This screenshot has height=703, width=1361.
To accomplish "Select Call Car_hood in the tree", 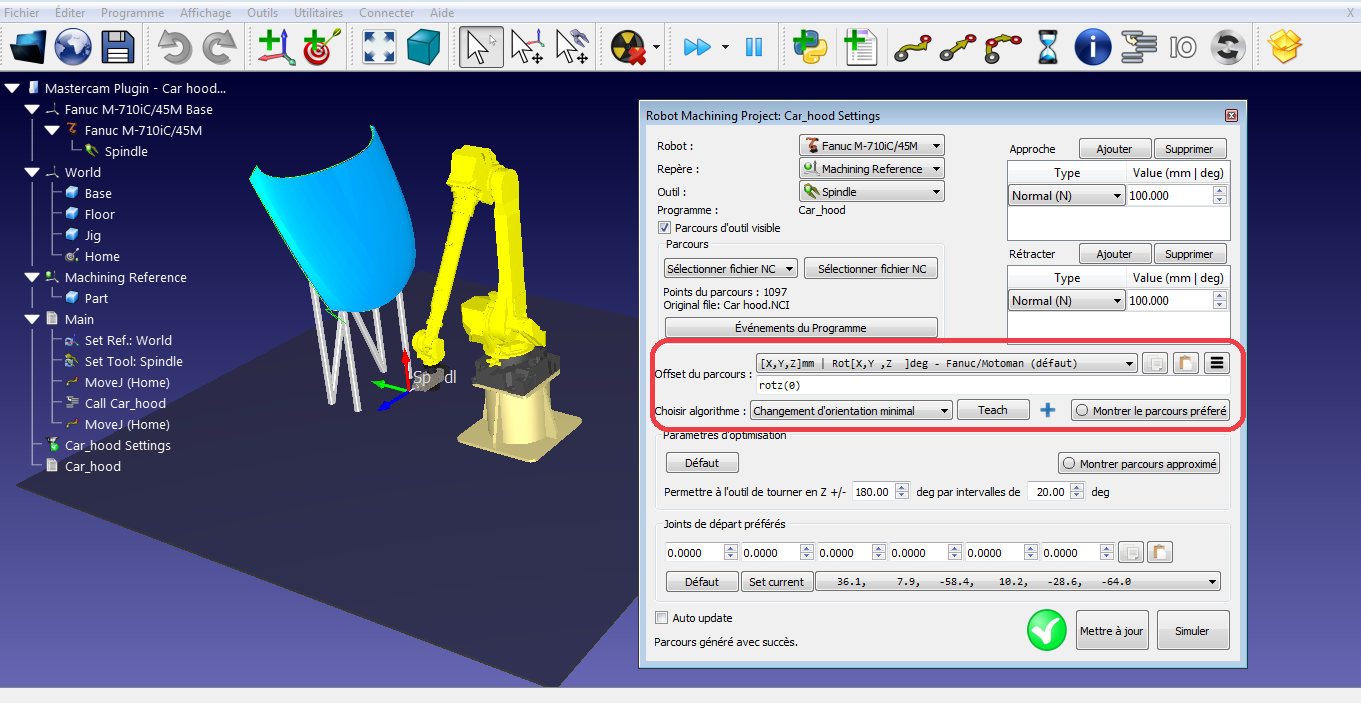I will tap(125, 403).
